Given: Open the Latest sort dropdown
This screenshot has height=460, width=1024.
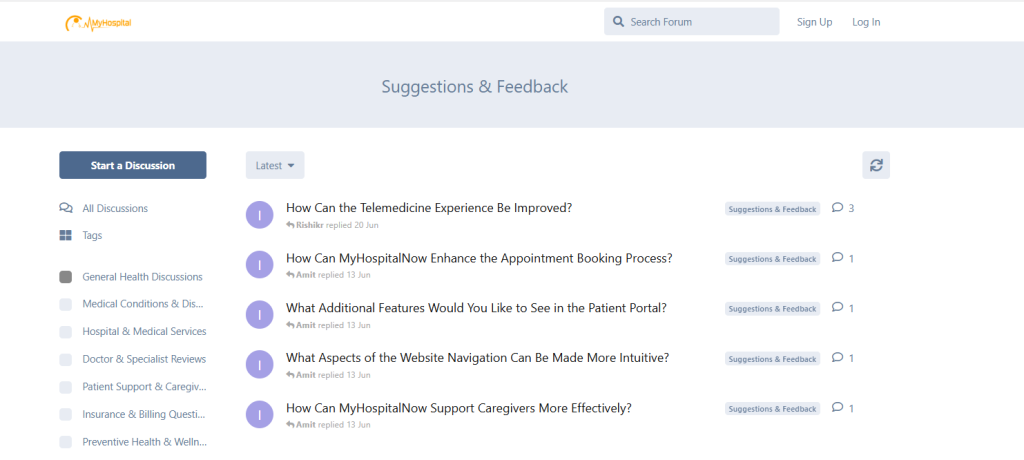Looking at the screenshot, I should pos(275,165).
